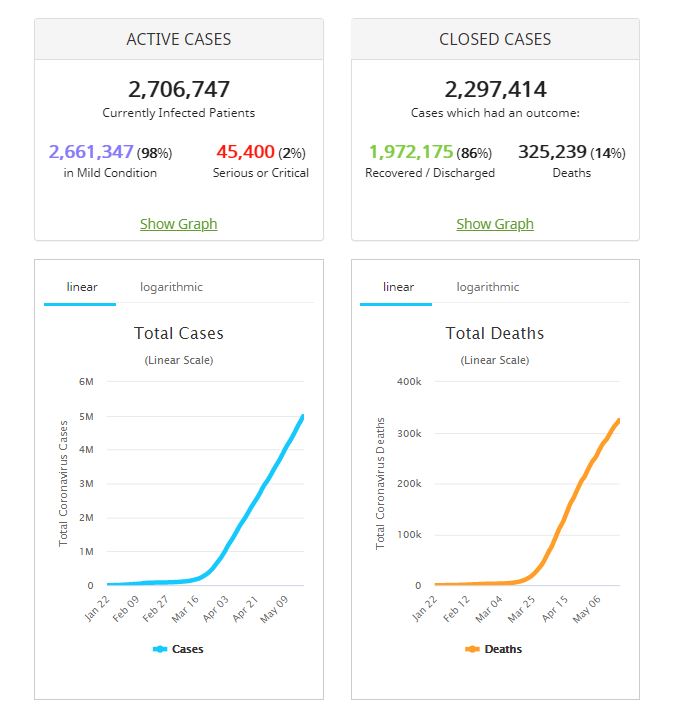Click the red 45,400 serious or critical figure
Image resolution: width=674 pixels, height=727 pixels.
click(x=245, y=152)
